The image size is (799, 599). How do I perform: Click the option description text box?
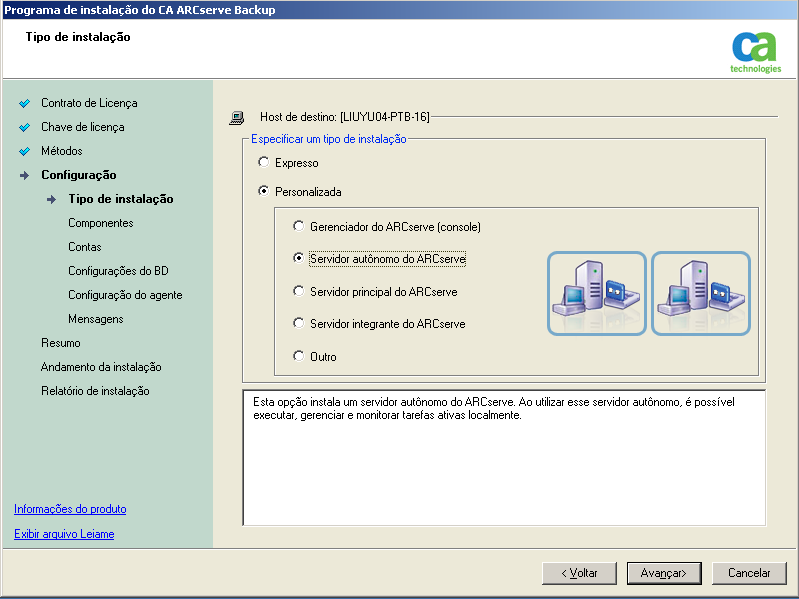pos(504,457)
